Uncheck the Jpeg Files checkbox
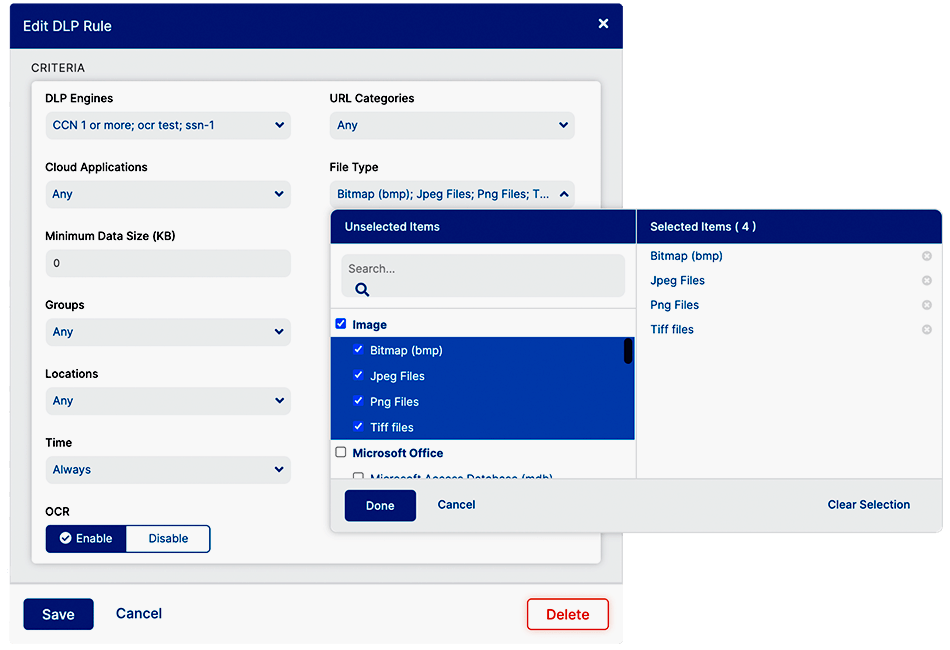This screenshot has width=950, height=650. point(358,376)
